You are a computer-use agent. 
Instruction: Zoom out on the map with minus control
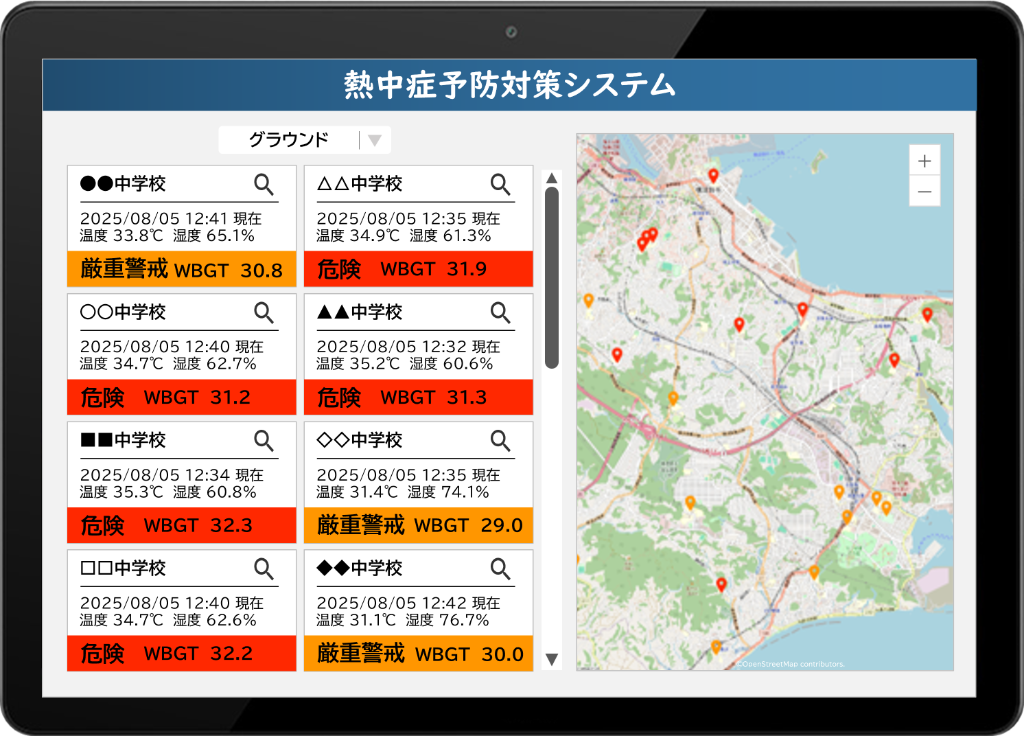click(924, 191)
